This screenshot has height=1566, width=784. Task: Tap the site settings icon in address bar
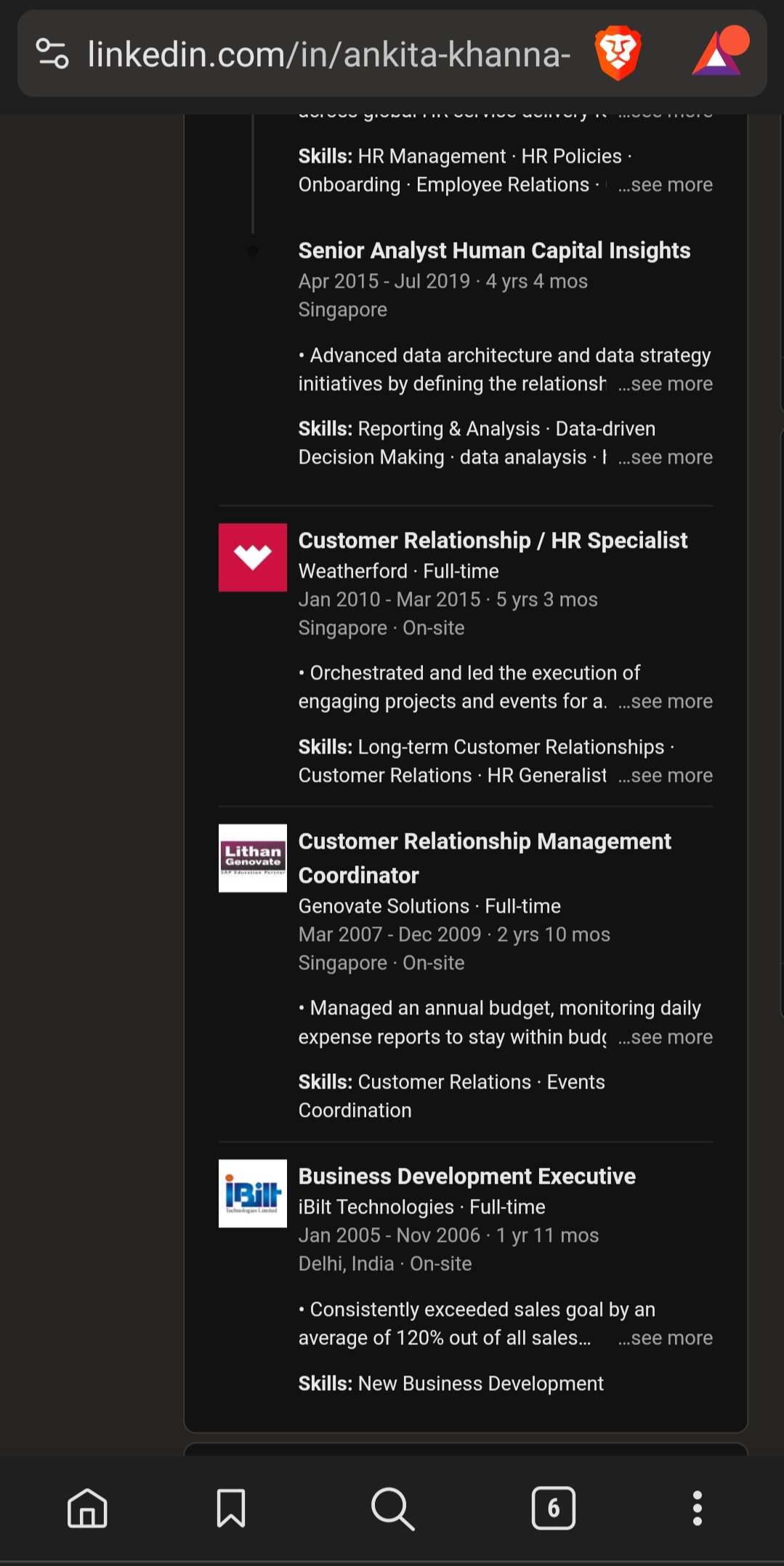[52, 54]
